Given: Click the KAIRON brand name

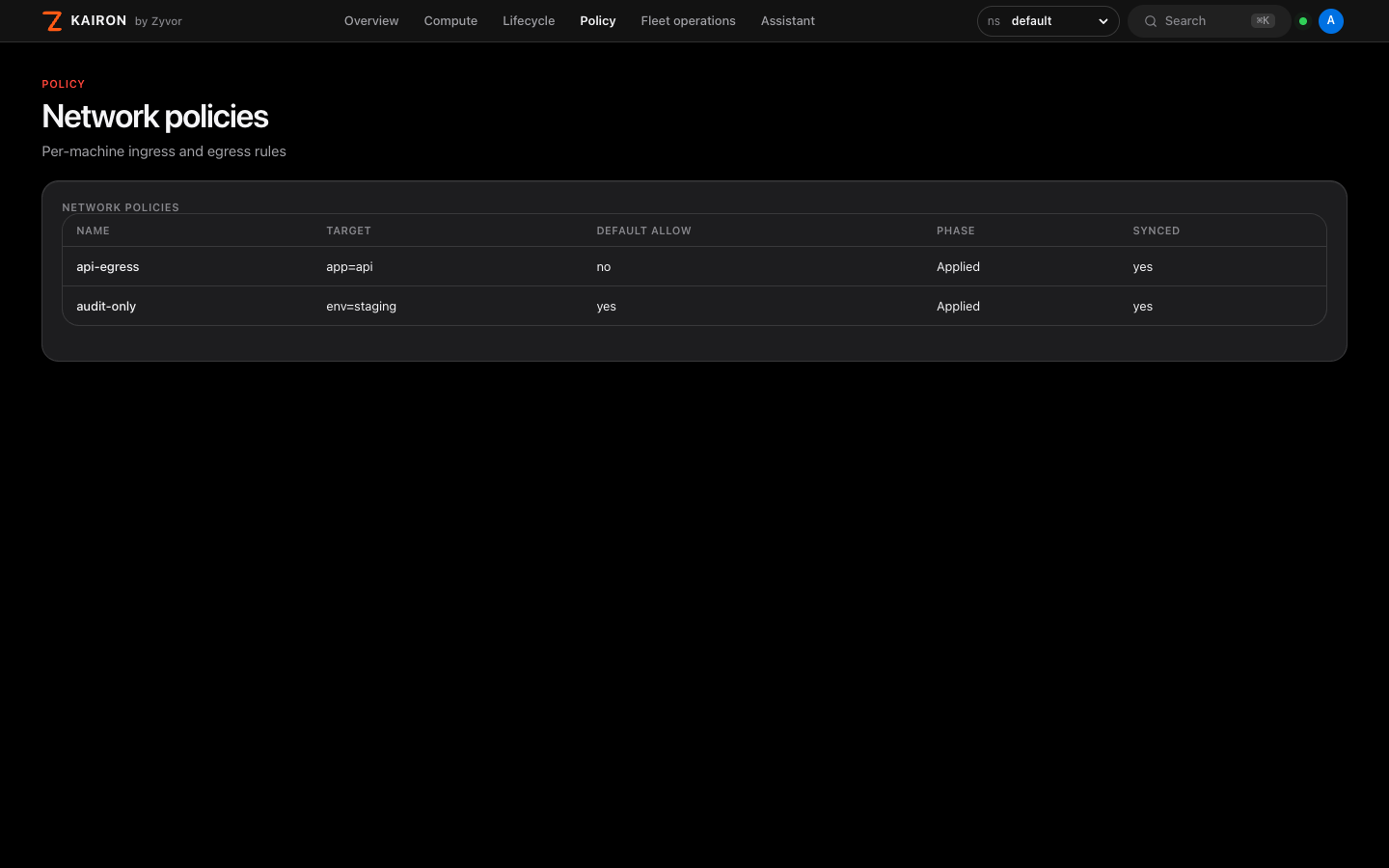Looking at the screenshot, I should coord(98,20).
